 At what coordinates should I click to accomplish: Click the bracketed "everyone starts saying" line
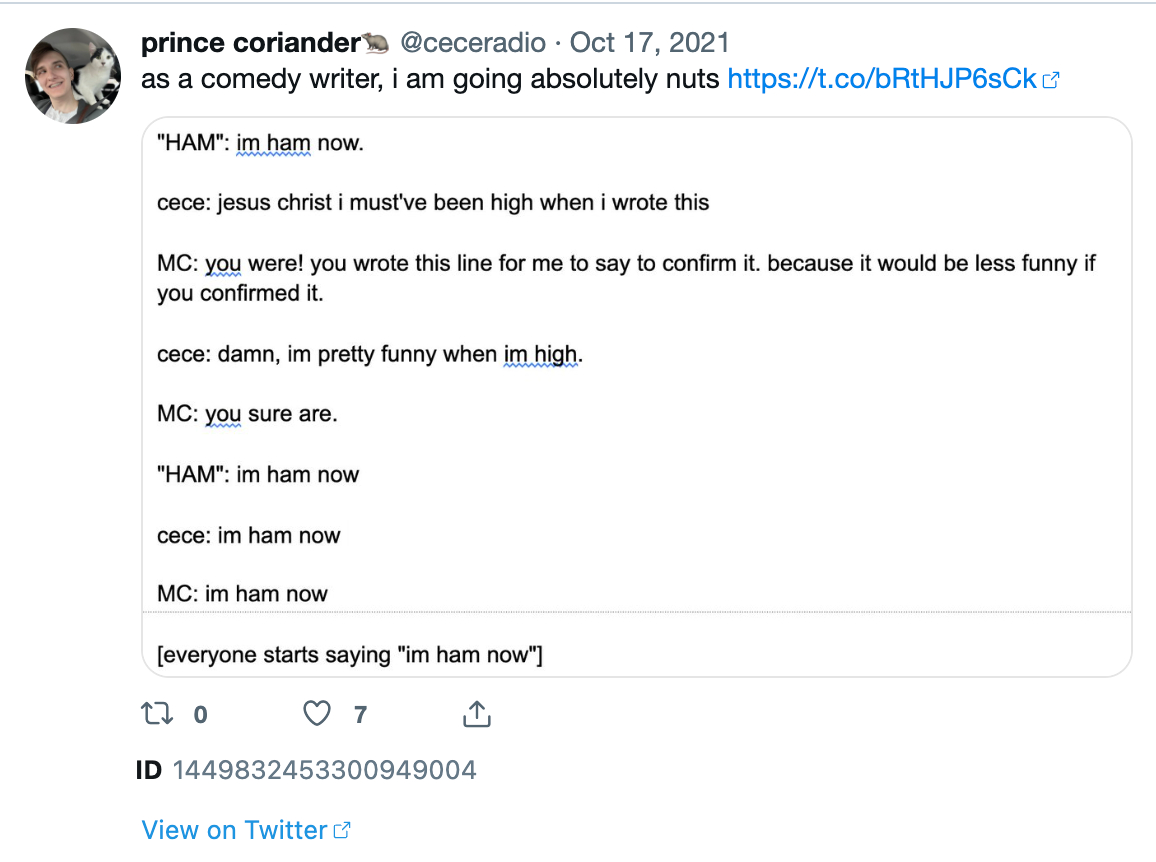[349, 655]
